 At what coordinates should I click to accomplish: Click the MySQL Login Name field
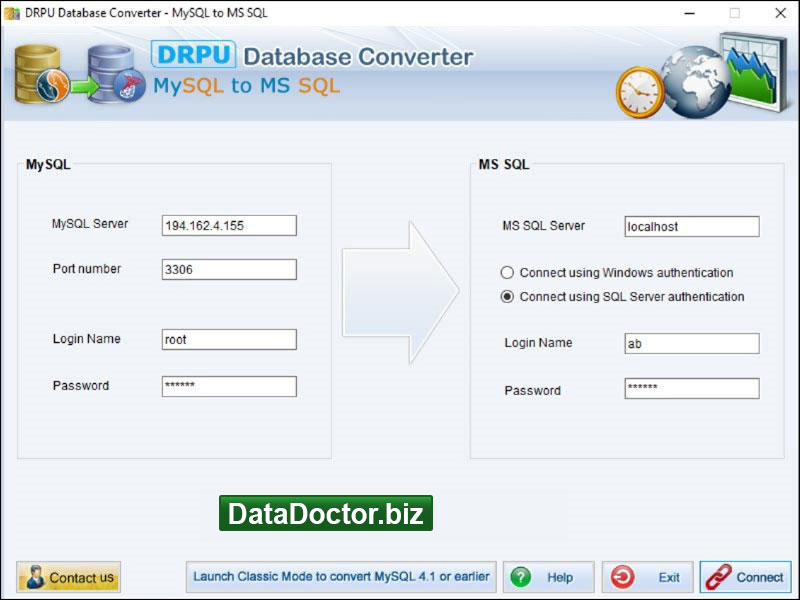pyautogui.click(x=229, y=340)
